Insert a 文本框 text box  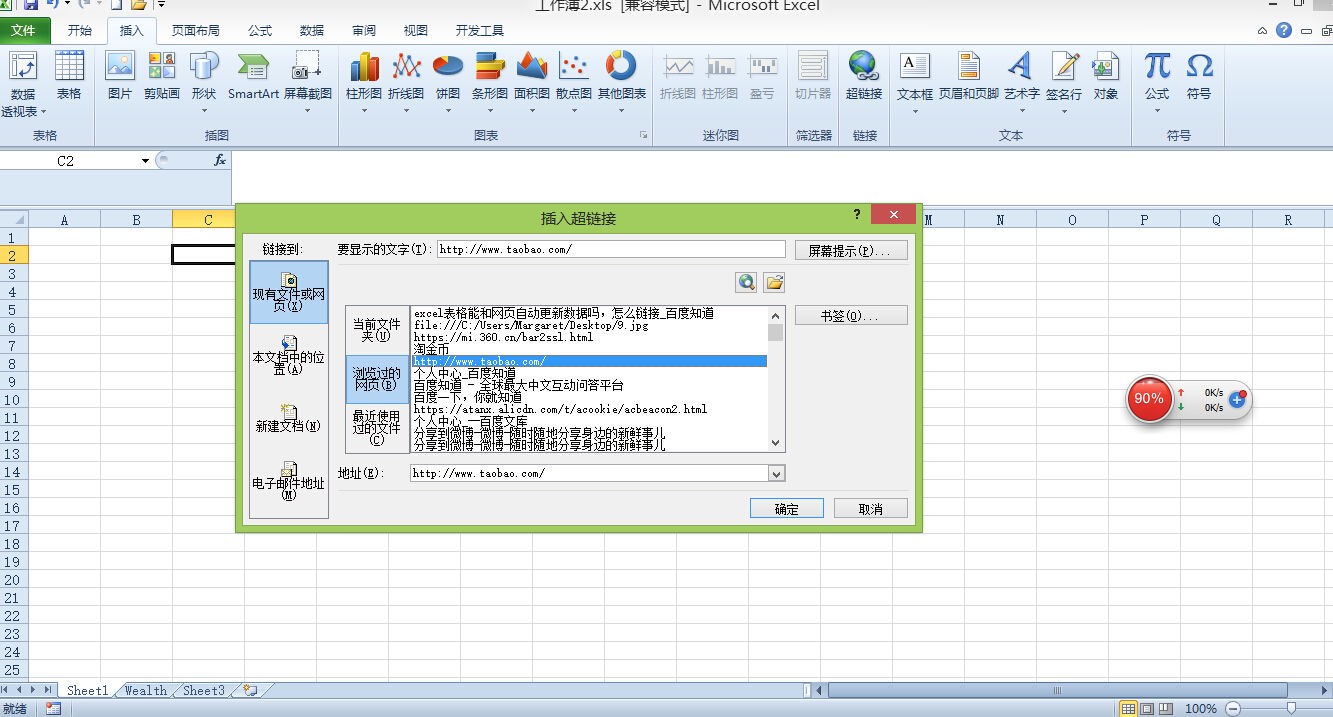tap(914, 77)
